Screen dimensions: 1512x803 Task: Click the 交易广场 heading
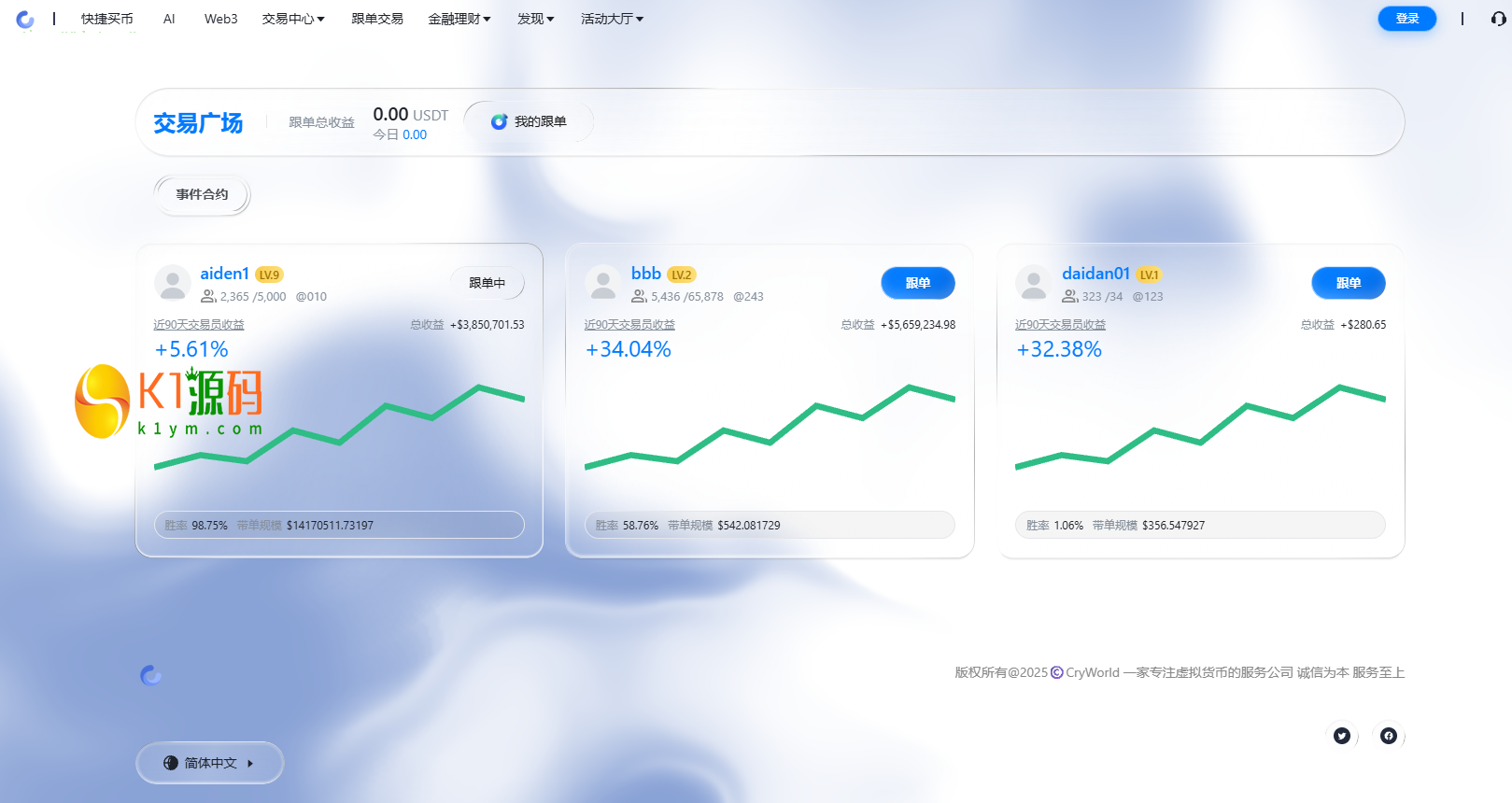coord(198,123)
